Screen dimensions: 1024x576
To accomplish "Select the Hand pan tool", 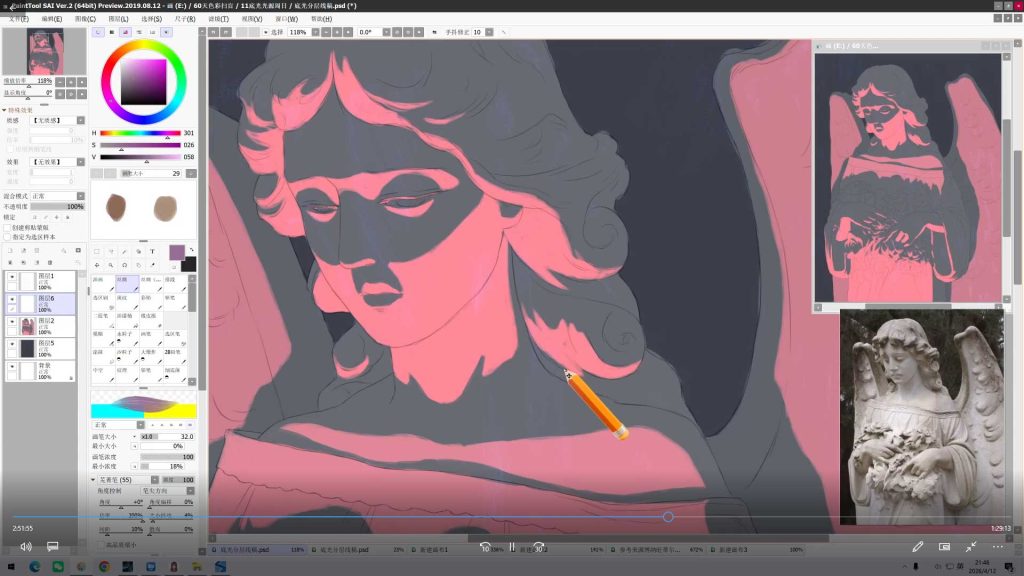I will [x=138, y=265].
